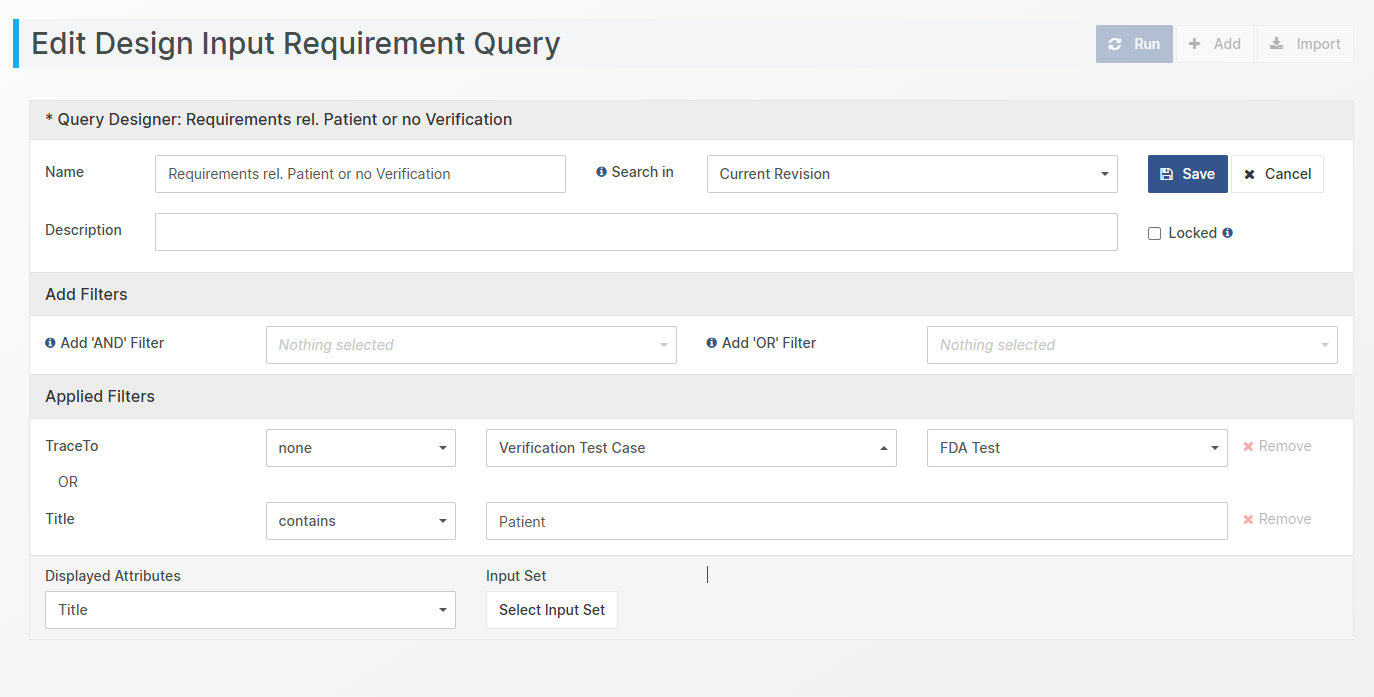
Task: Open the TraceTo 'none' operator dropdown
Action: (x=361, y=448)
